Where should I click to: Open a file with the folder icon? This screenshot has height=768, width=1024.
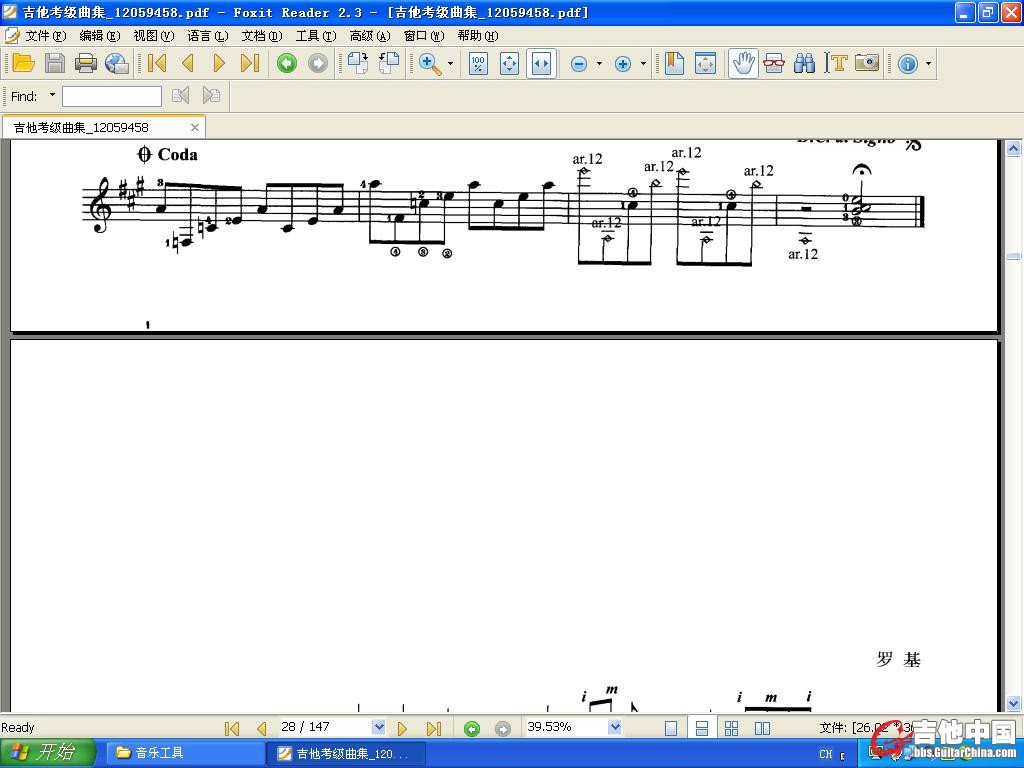coord(24,63)
